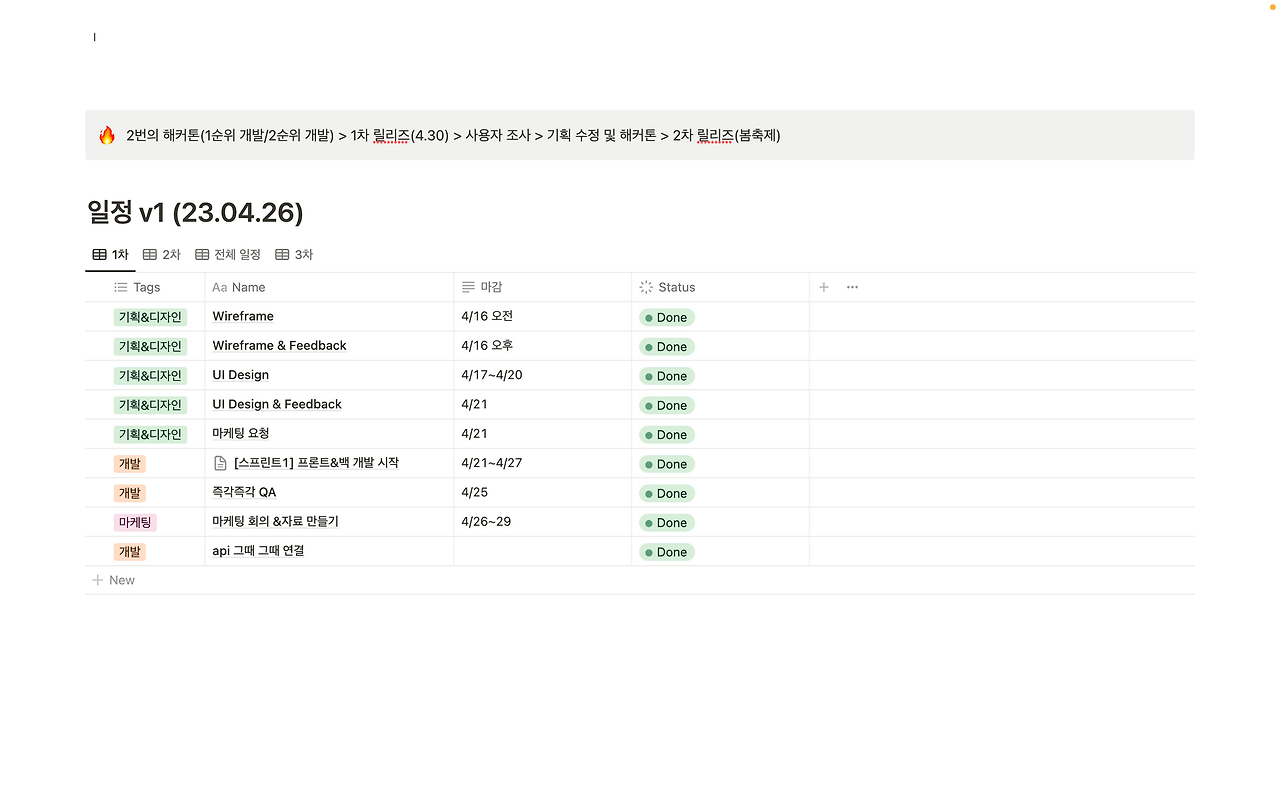The image size is (1280, 800).
Task: Edit the 4/21~4/27 deadline cell
Action: coord(542,463)
